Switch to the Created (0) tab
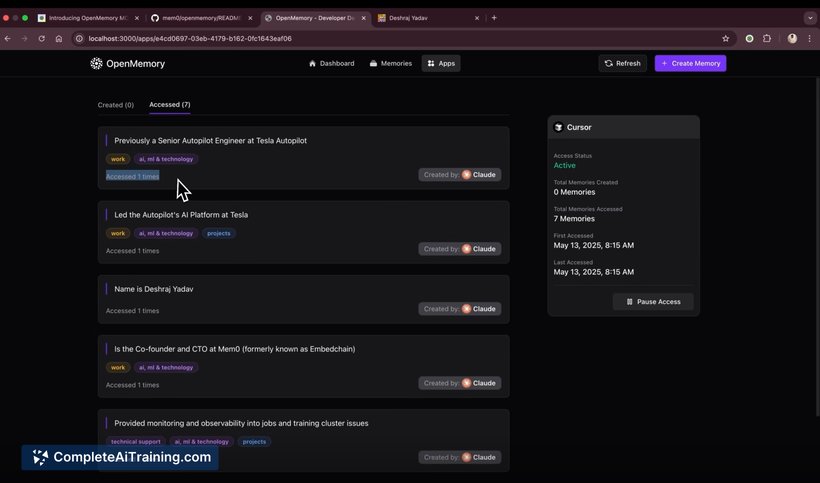 tap(116, 105)
